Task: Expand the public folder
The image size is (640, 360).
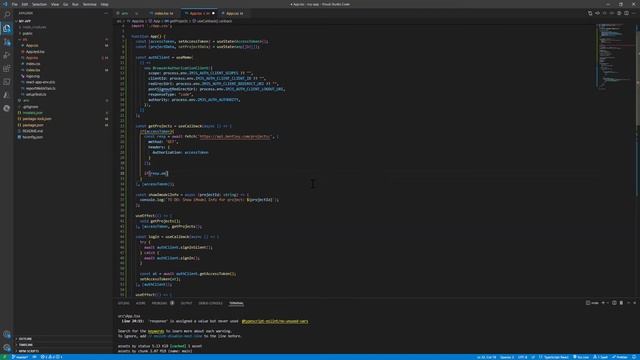Action: coord(27,33)
